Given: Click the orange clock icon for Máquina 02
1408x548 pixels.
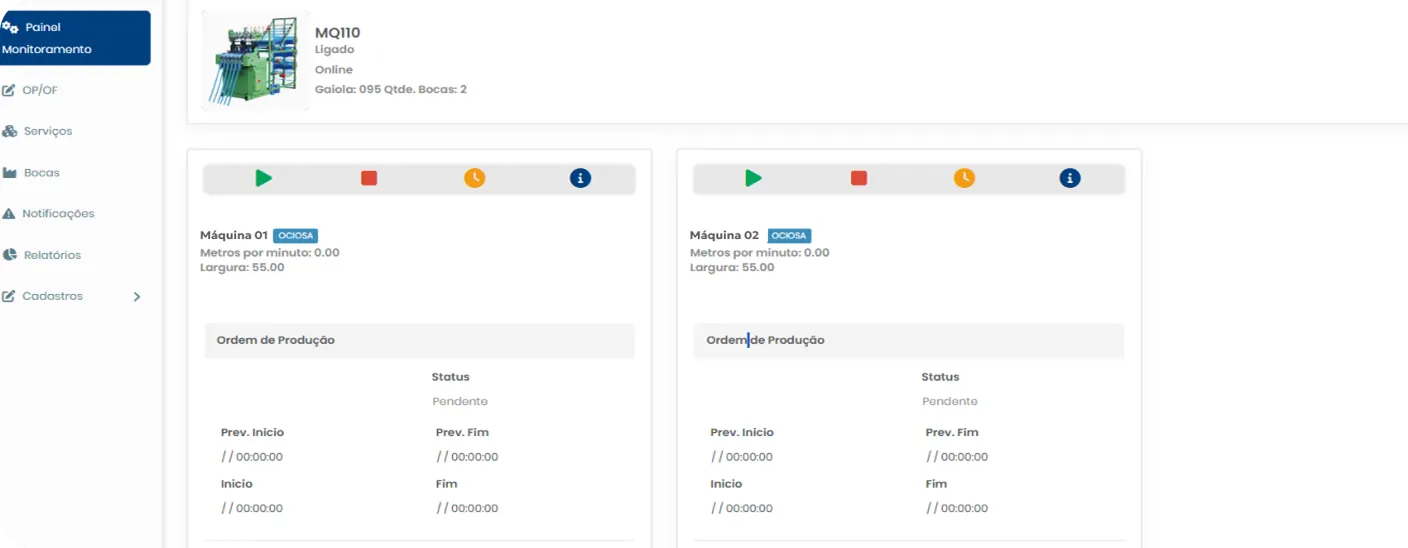Looking at the screenshot, I should click(x=964, y=178).
